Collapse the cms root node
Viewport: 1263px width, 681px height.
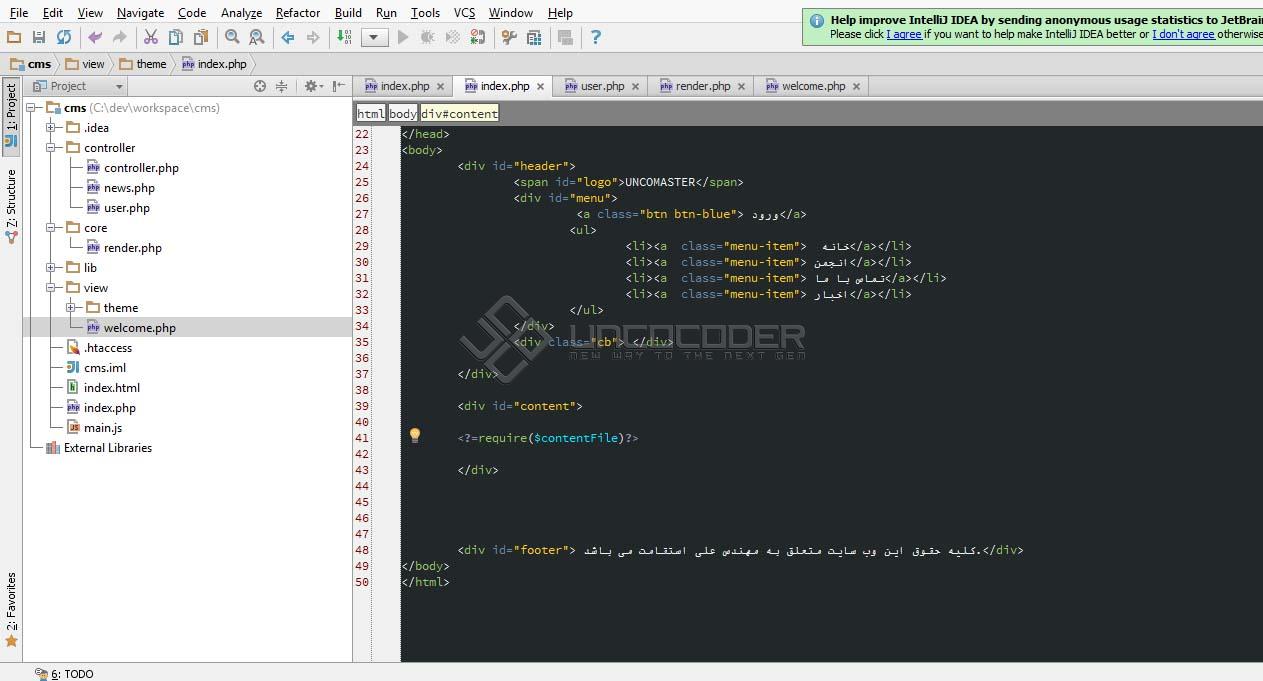(x=32, y=108)
